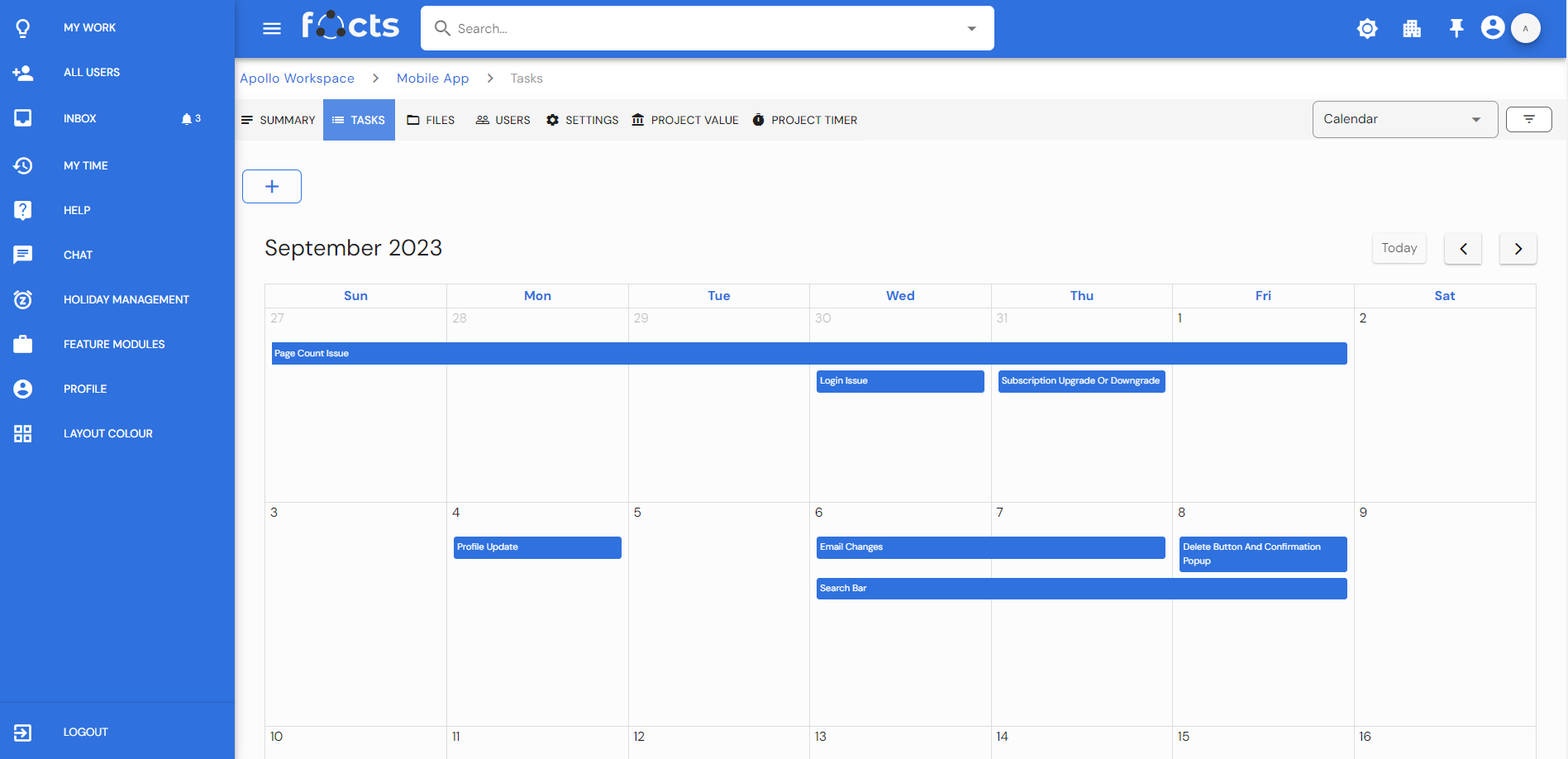Open the Inbox notification bell

click(187, 119)
